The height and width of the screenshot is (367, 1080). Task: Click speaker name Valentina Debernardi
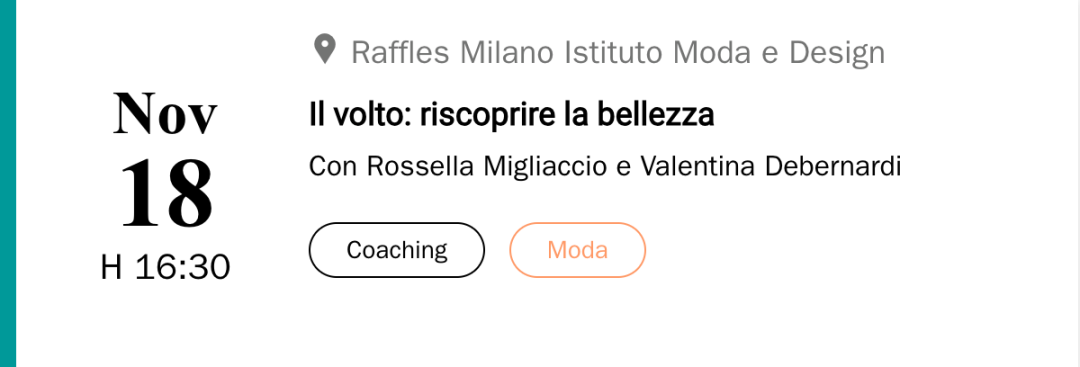coord(771,167)
